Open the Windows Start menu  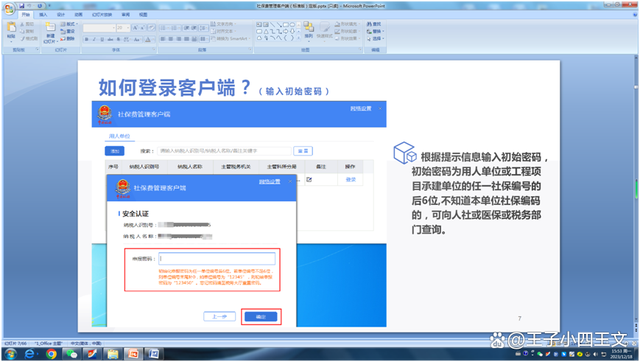(10, 354)
